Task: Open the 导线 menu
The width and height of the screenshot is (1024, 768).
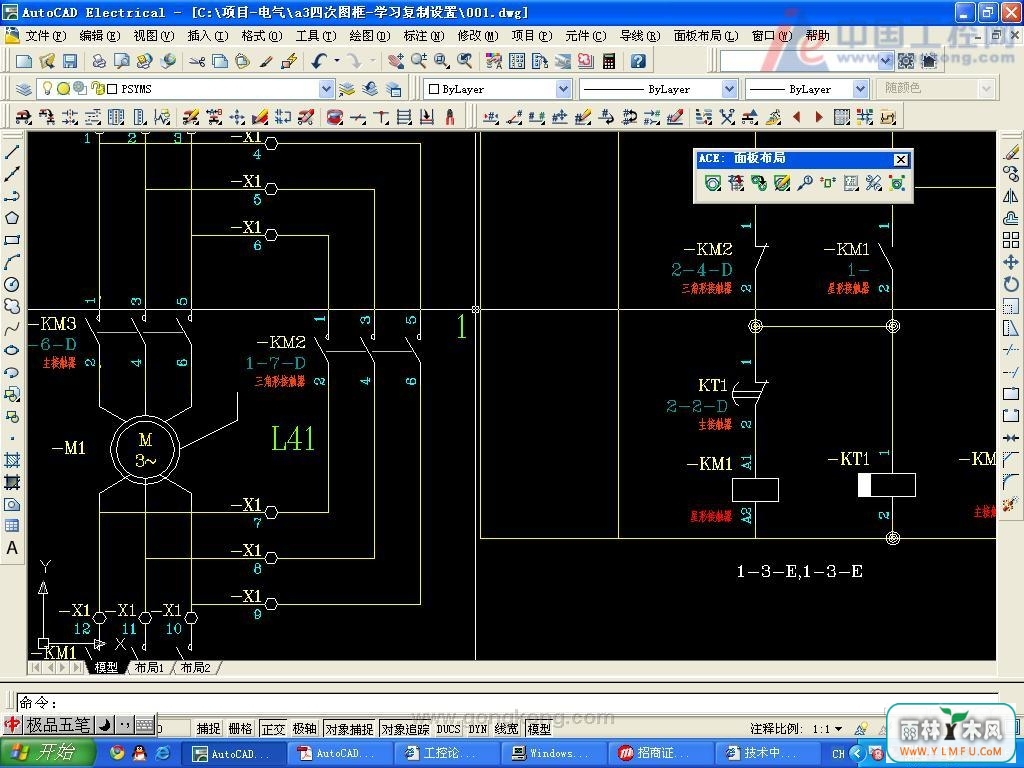Action: (639, 36)
